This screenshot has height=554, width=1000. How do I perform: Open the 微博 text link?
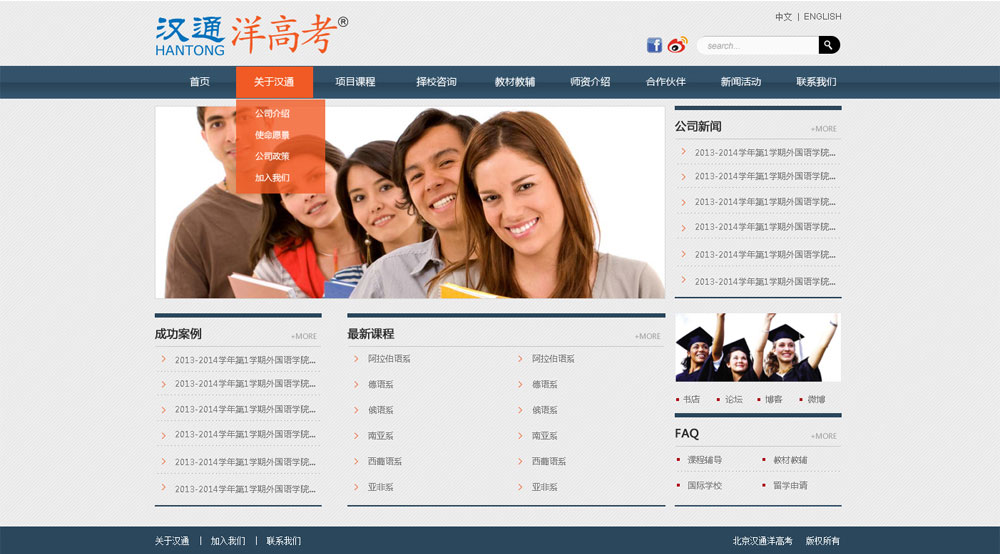point(816,399)
